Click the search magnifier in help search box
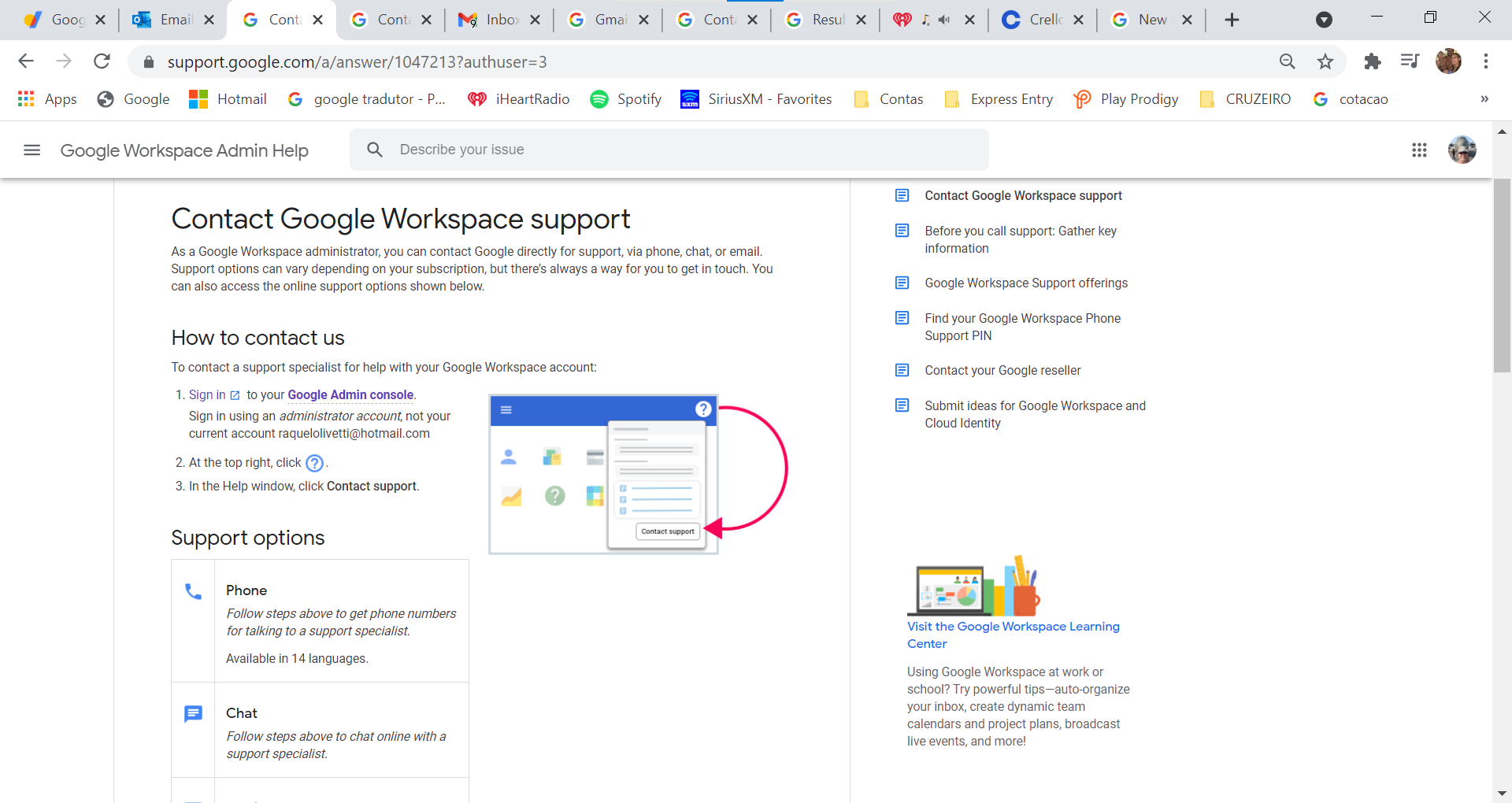1512x803 pixels. tap(375, 150)
